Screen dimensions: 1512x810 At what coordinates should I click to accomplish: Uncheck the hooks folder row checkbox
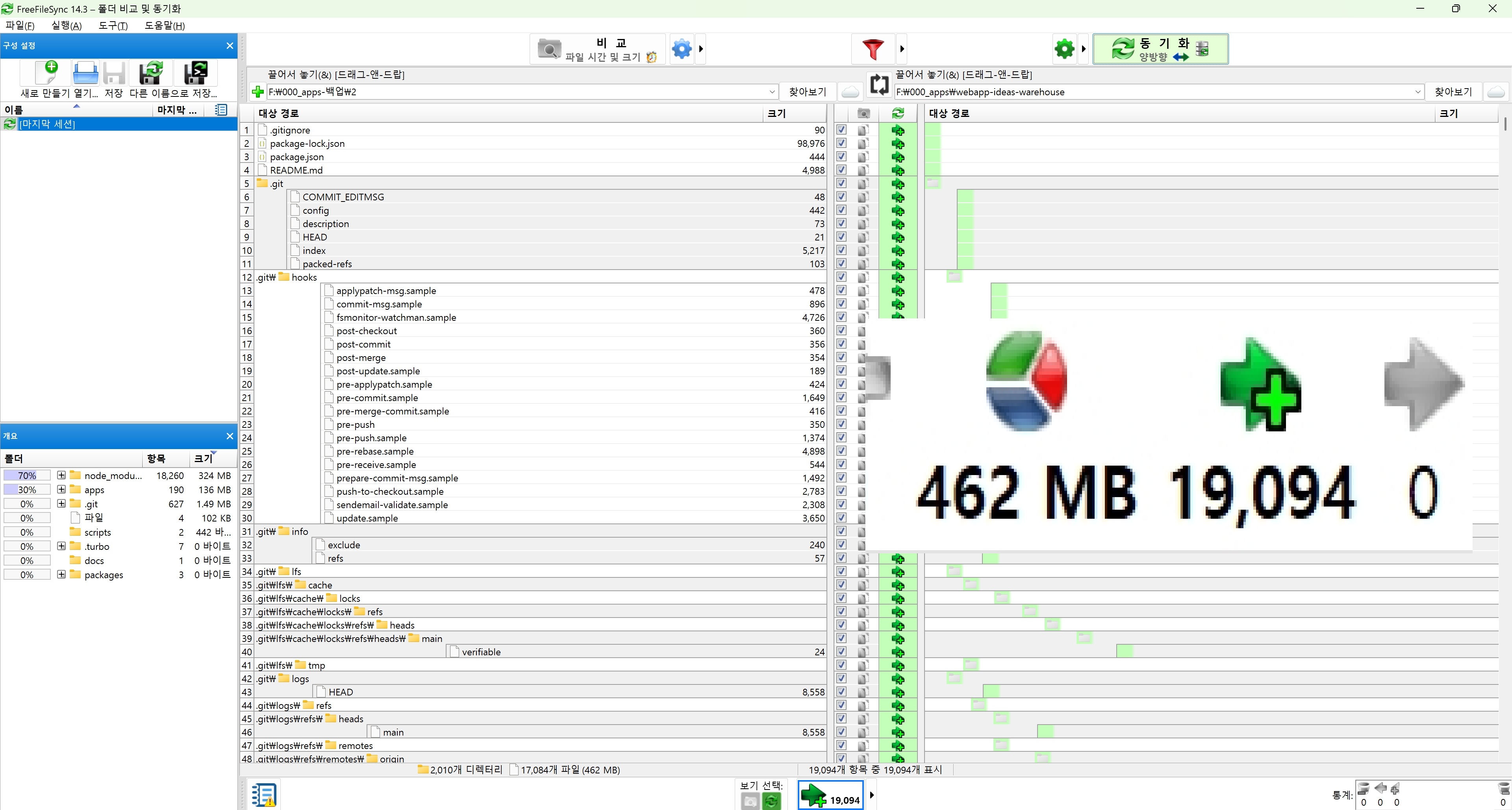pyautogui.click(x=841, y=277)
